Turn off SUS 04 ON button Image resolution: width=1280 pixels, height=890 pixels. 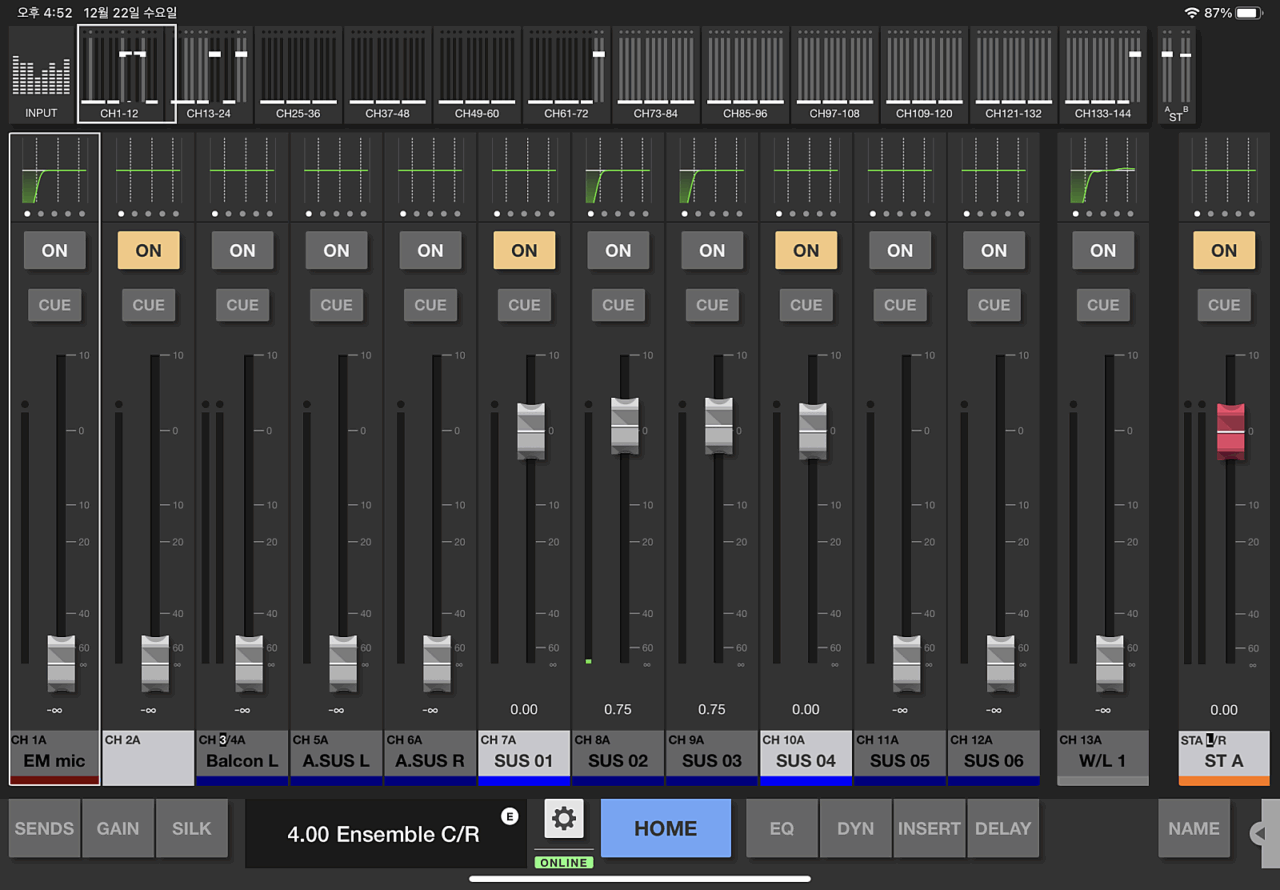[x=807, y=251]
